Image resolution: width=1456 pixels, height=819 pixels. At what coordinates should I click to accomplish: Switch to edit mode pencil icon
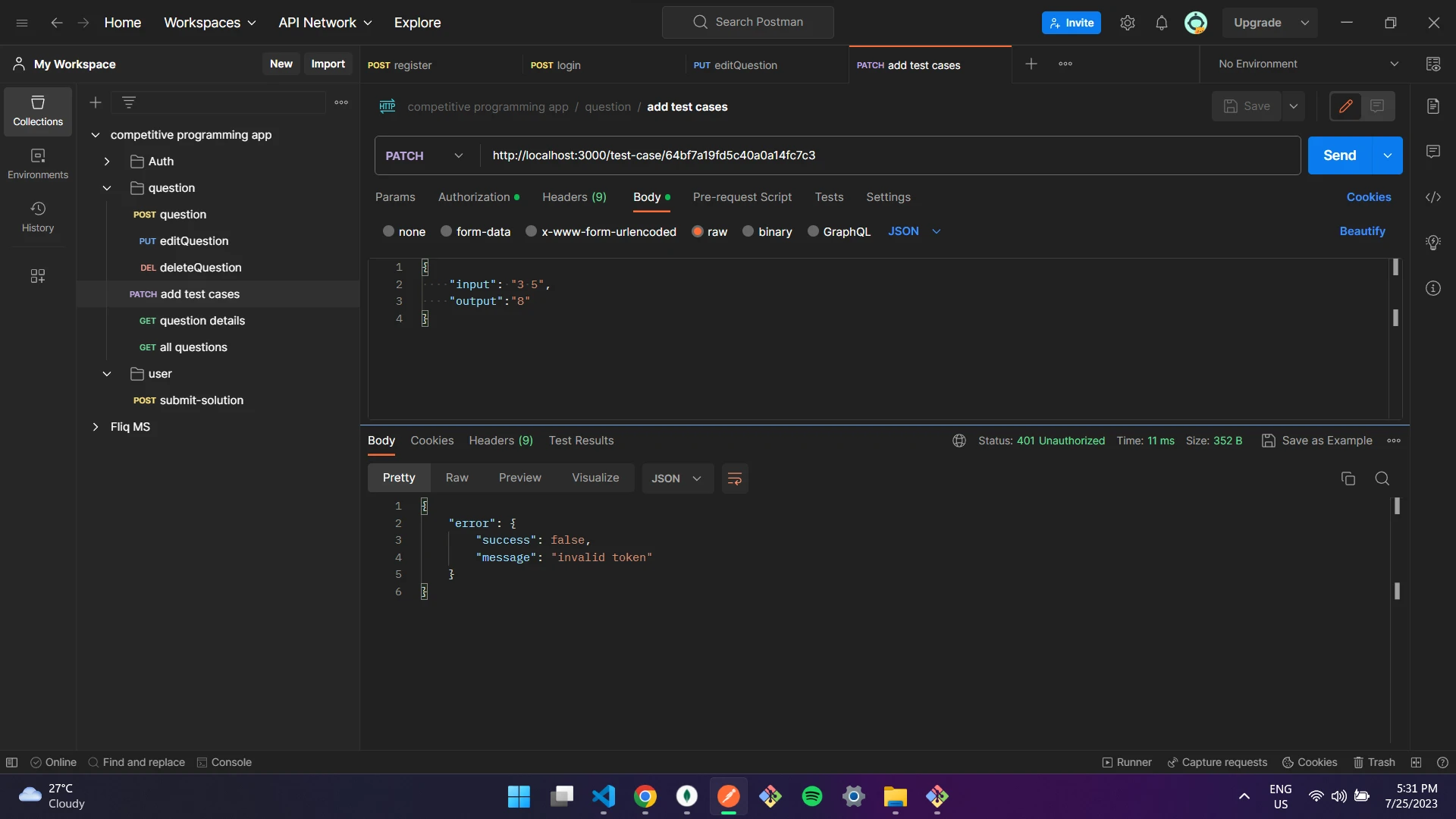click(1346, 106)
